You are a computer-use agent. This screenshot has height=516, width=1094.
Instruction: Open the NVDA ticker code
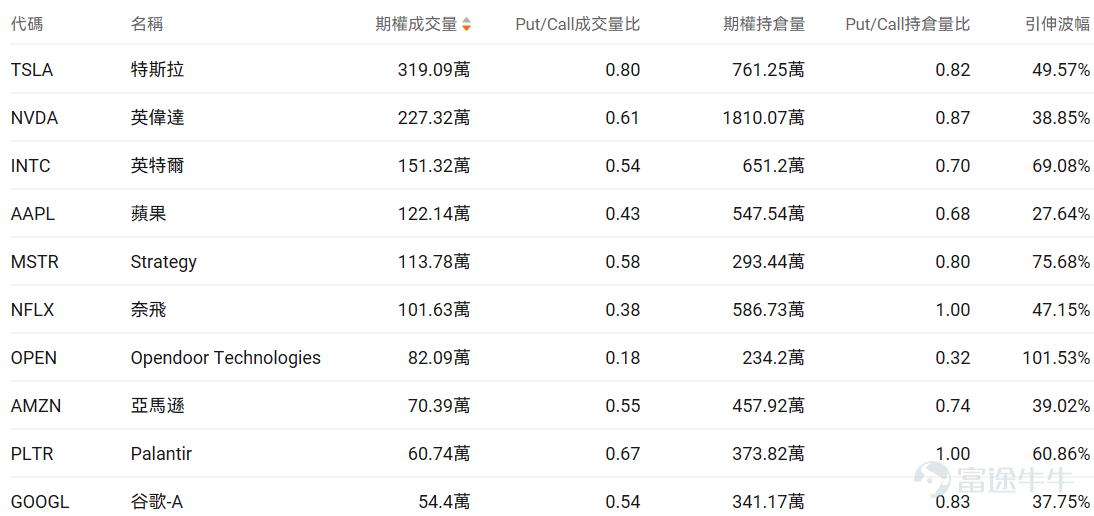click(34, 118)
